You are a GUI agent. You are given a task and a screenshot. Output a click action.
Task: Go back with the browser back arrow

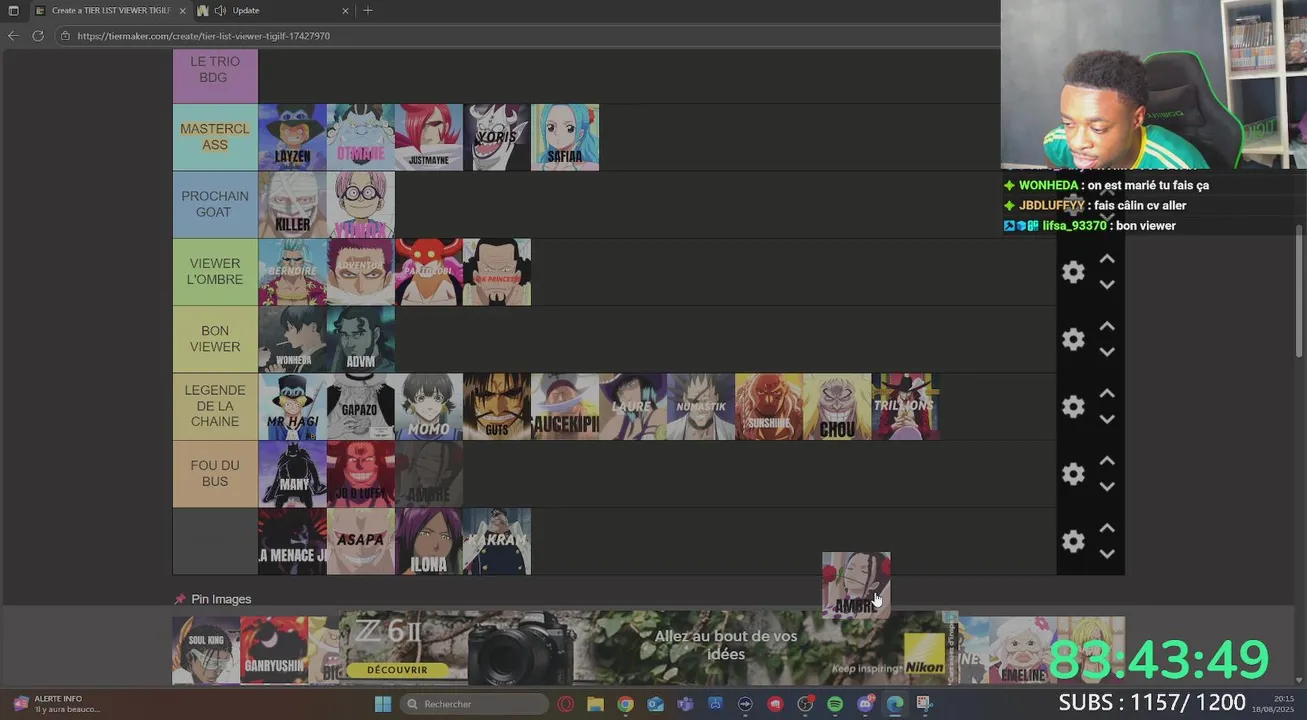click(13, 35)
